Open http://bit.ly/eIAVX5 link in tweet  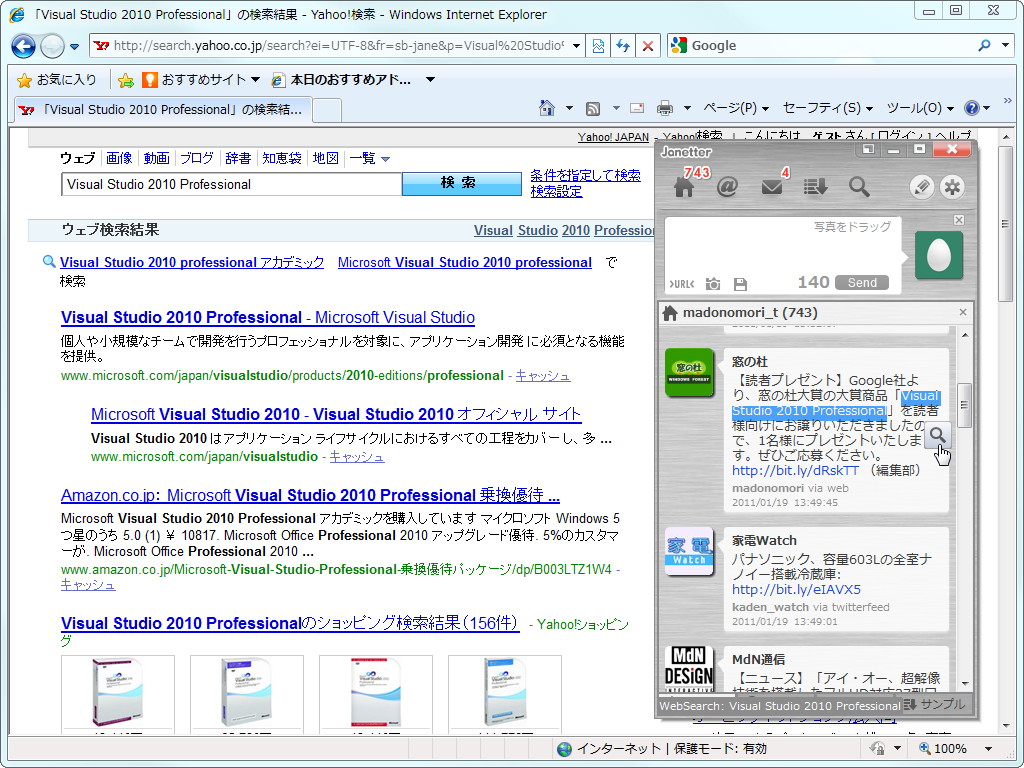[x=796, y=589]
